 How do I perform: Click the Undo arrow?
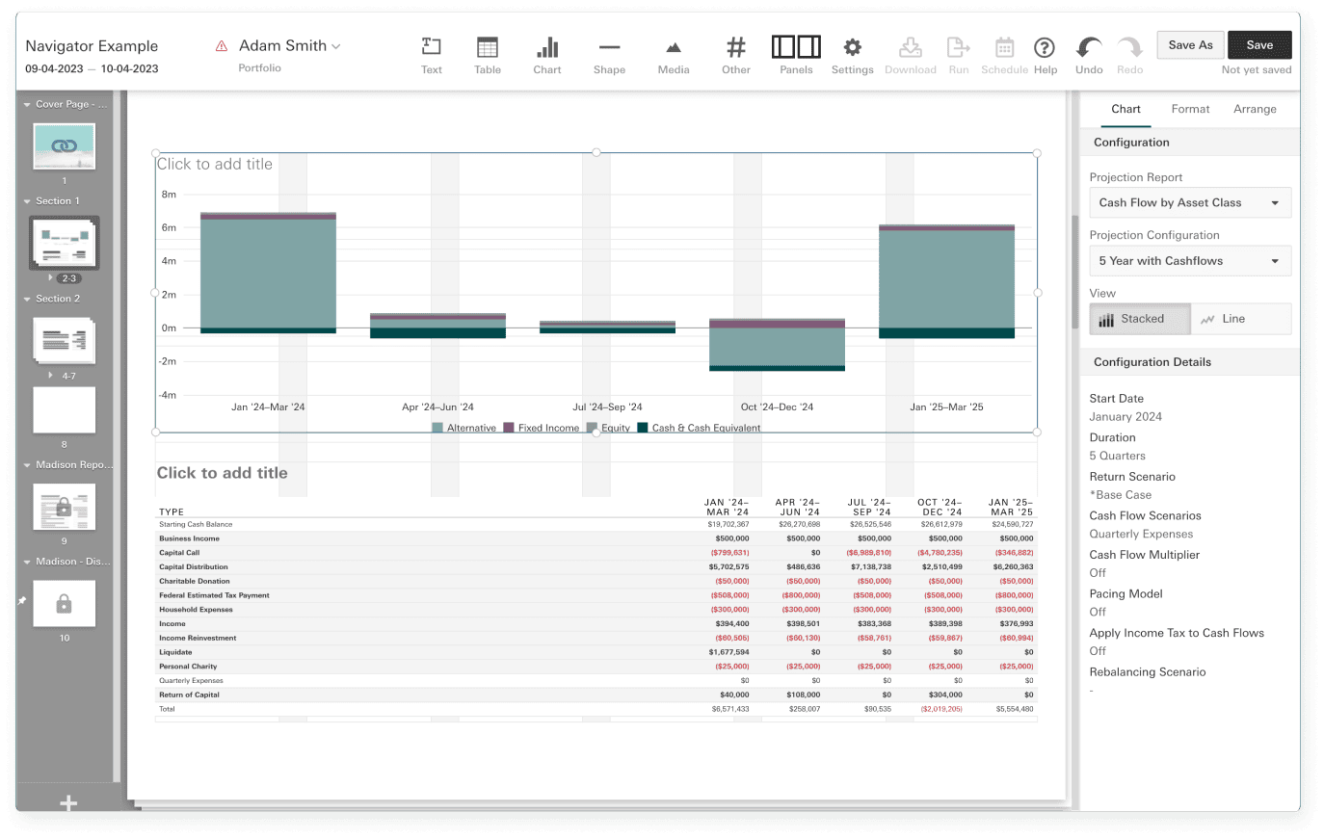tap(1089, 54)
